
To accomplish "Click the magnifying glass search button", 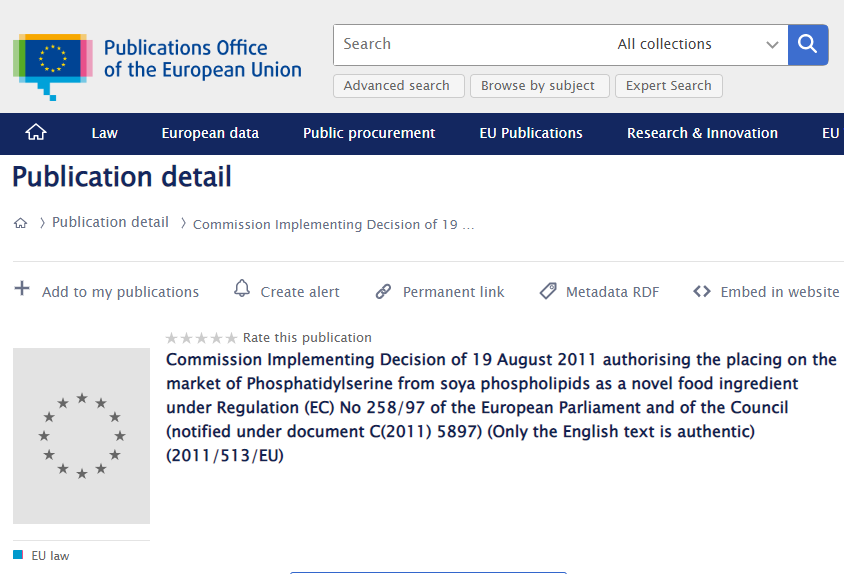I will point(808,45).
